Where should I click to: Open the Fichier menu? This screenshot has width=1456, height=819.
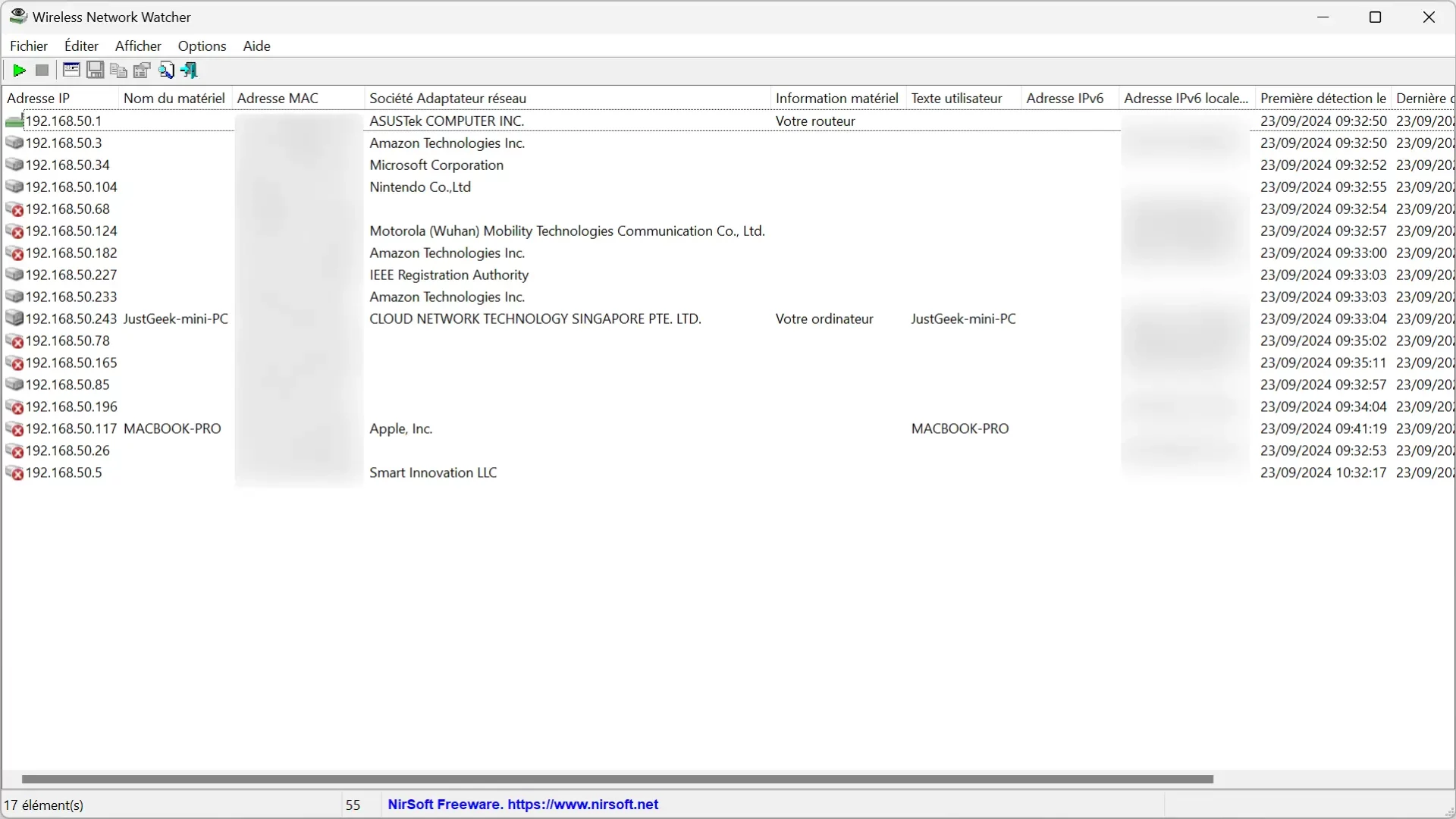(28, 46)
